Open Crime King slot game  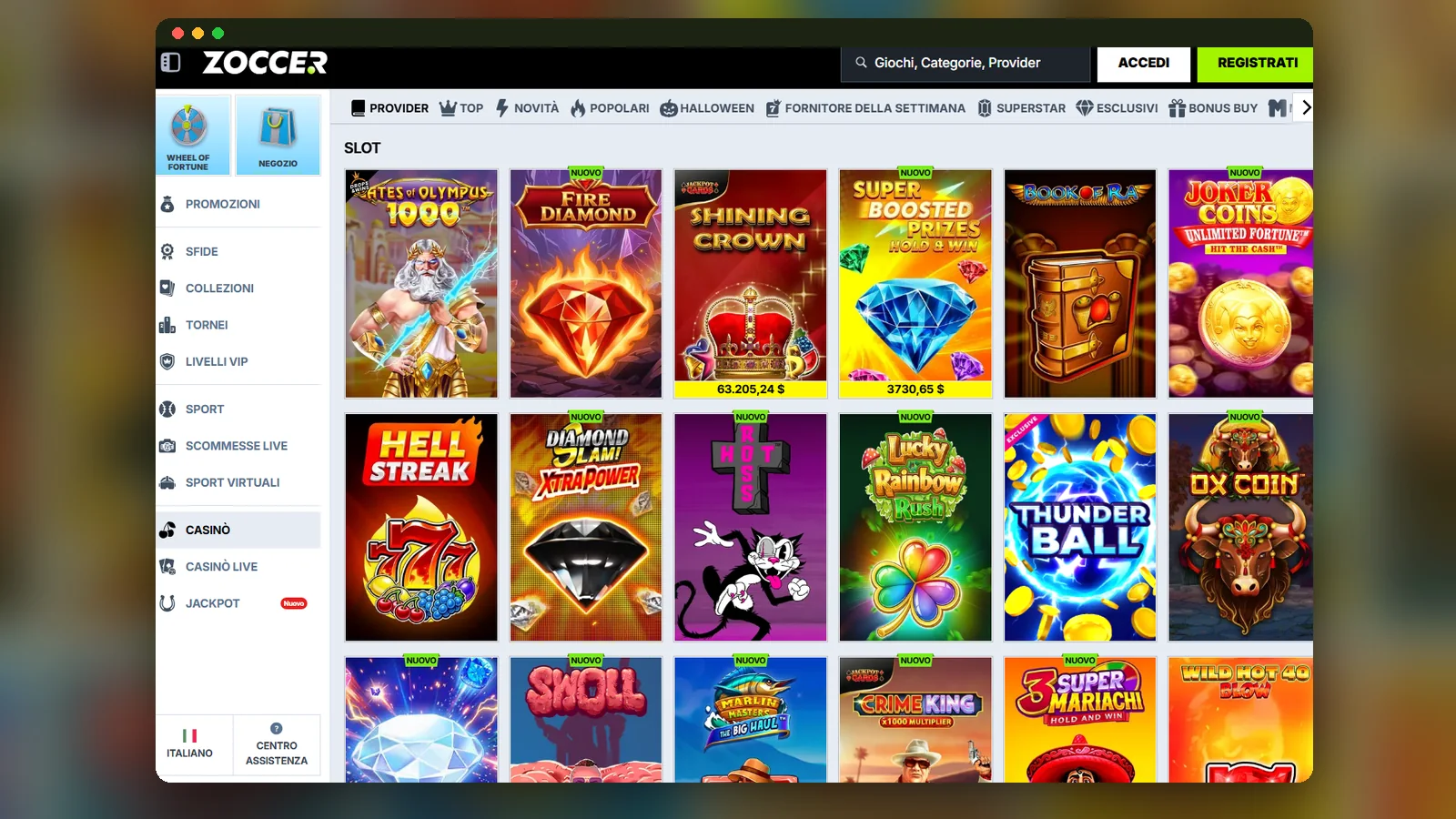[x=915, y=719]
